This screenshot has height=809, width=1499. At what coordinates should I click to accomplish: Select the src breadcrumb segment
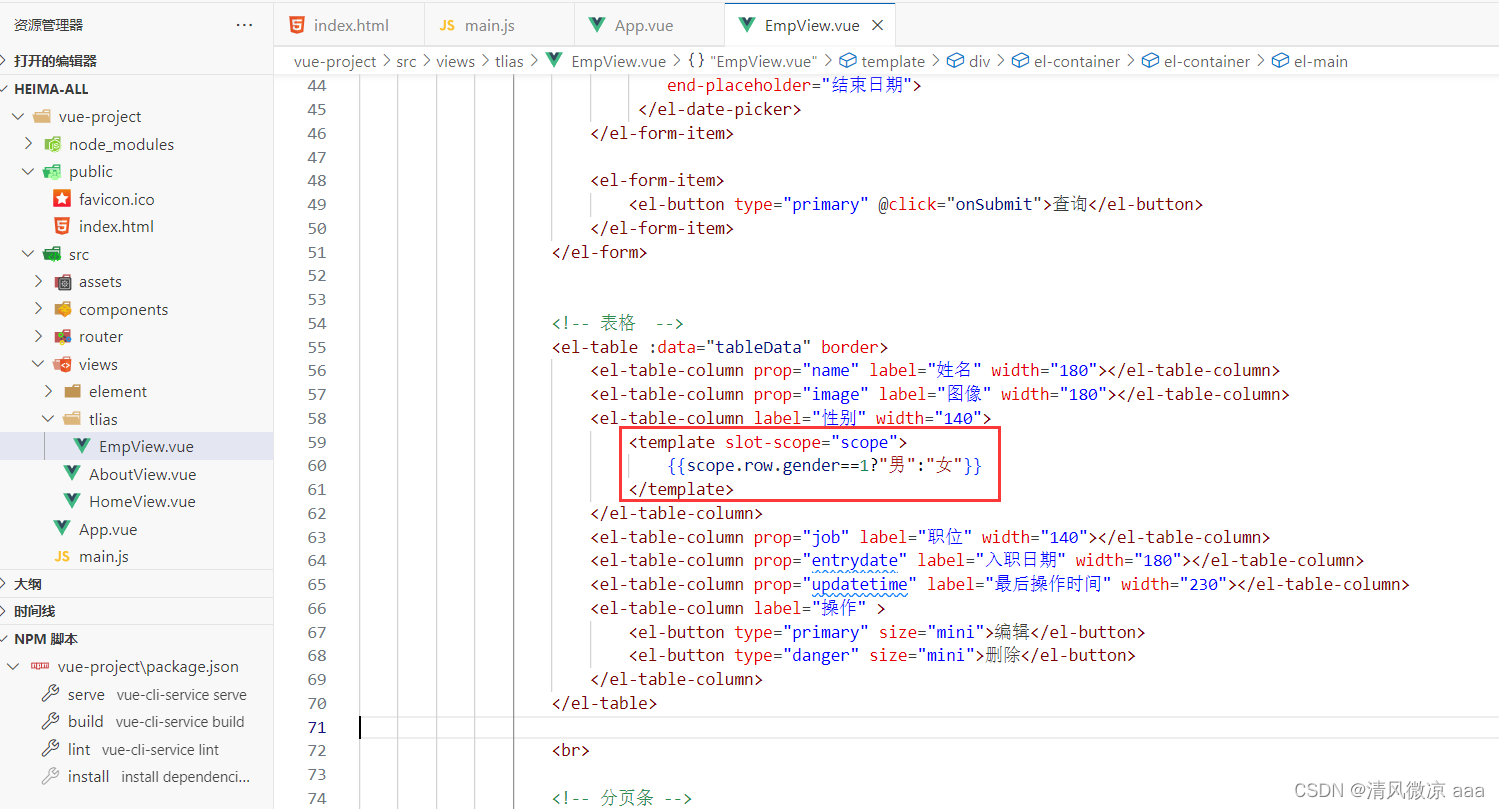click(x=406, y=61)
